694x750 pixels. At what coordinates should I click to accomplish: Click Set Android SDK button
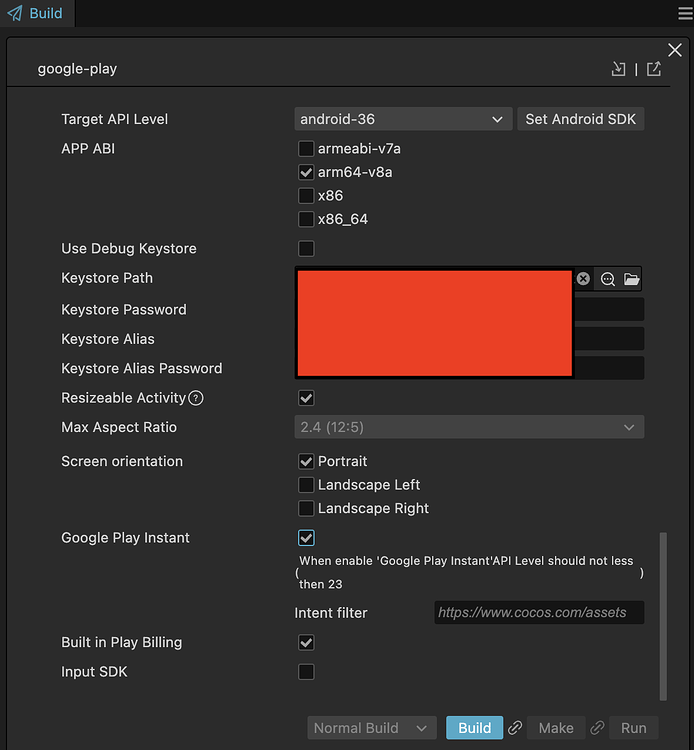[581, 119]
